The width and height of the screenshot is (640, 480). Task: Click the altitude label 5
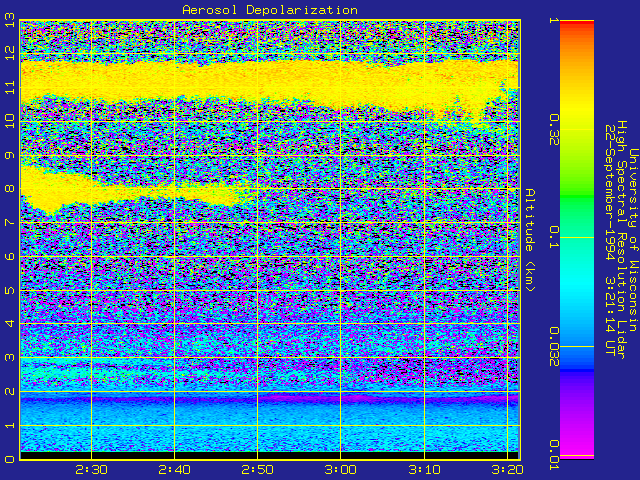click(10, 290)
